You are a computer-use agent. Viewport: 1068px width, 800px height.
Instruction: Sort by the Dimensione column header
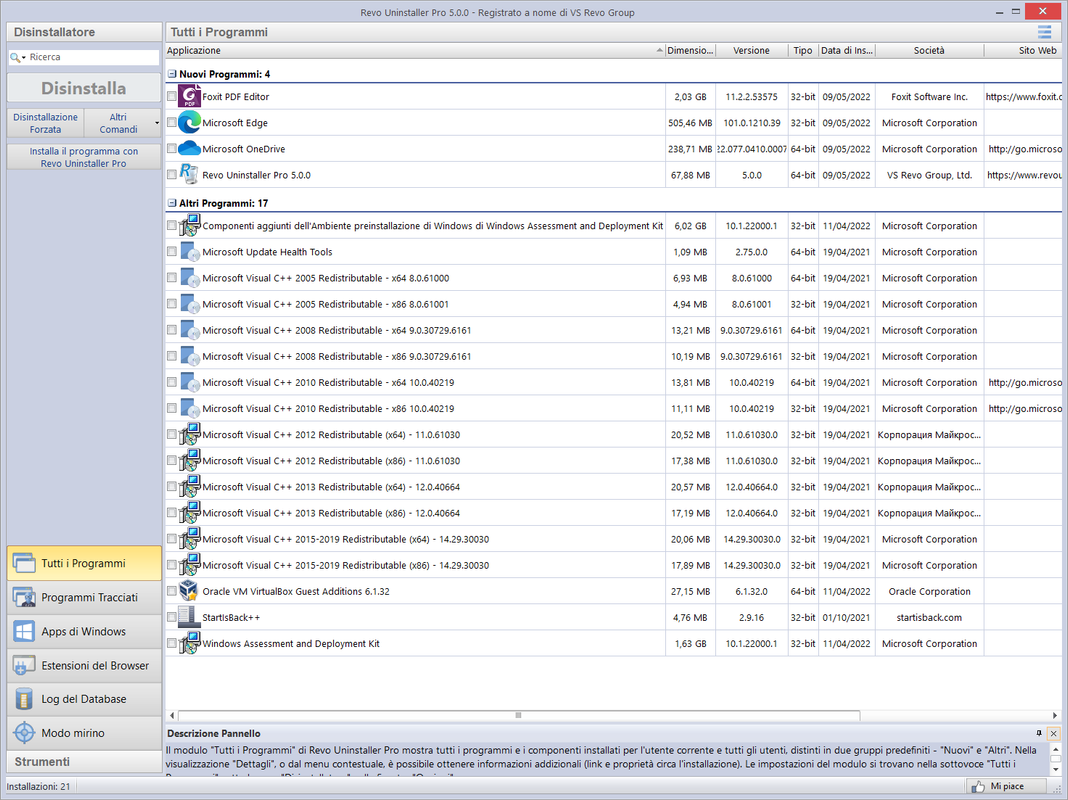(x=690, y=50)
